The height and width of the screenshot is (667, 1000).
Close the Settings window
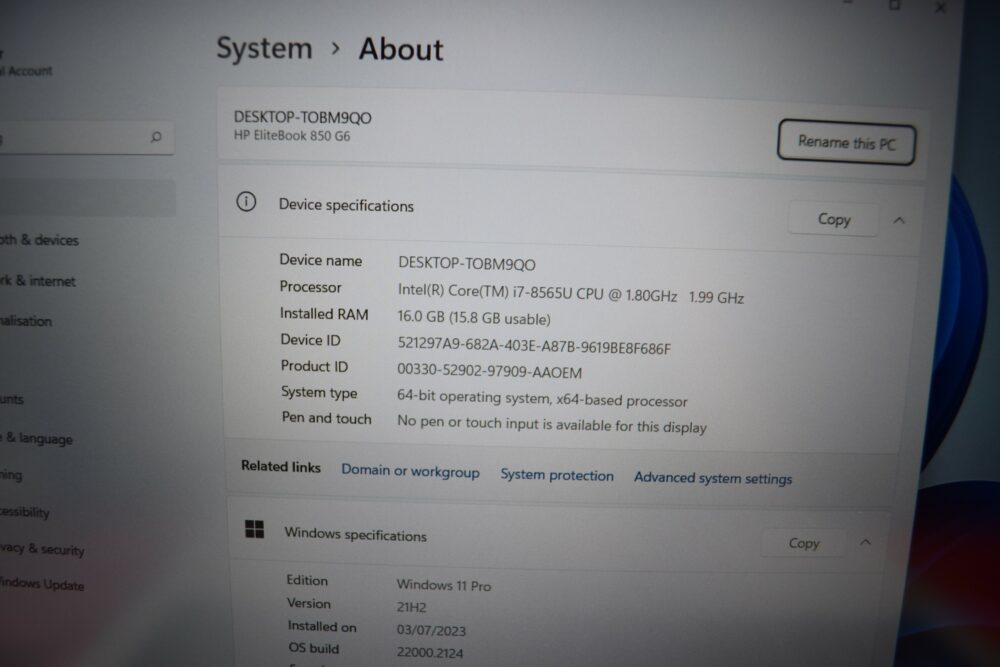[x=941, y=8]
